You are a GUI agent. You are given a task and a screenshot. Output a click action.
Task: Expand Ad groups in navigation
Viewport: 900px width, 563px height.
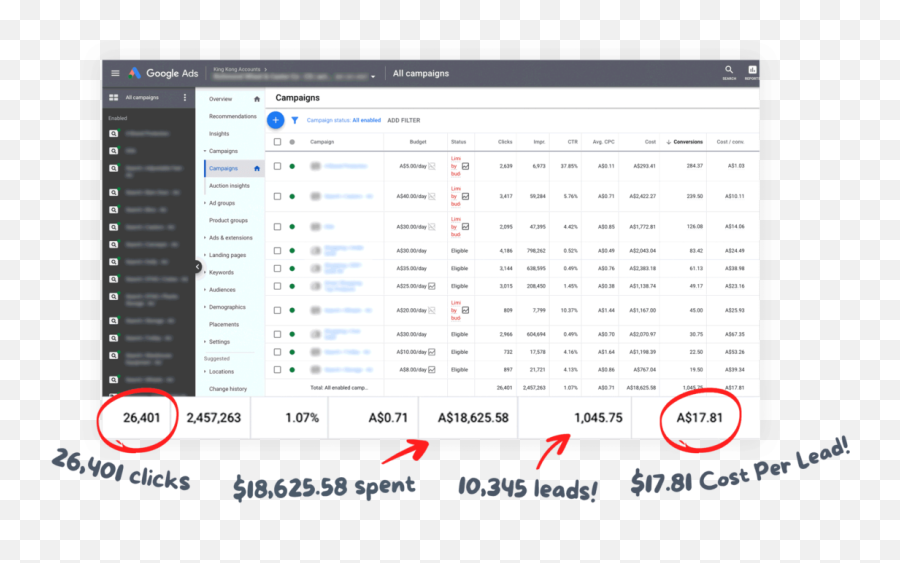(205, 203)
